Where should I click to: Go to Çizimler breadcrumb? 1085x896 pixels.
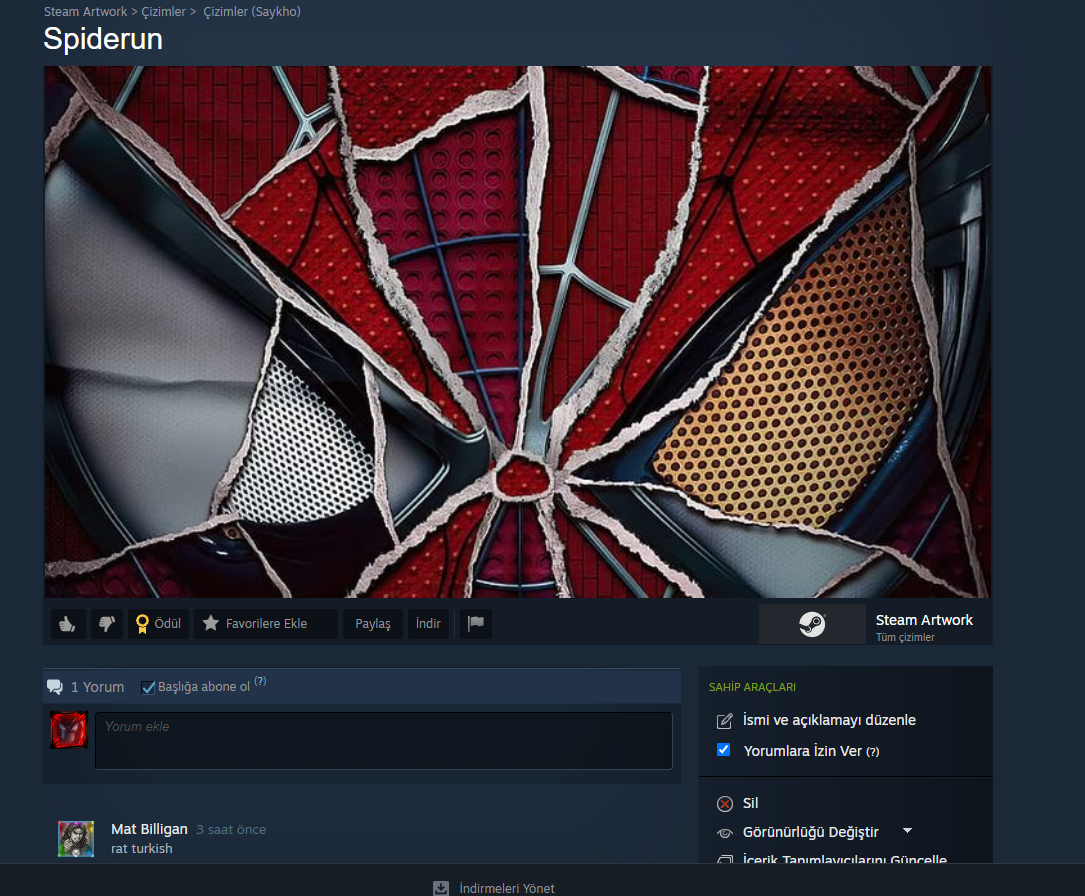(x=163, y=12)
